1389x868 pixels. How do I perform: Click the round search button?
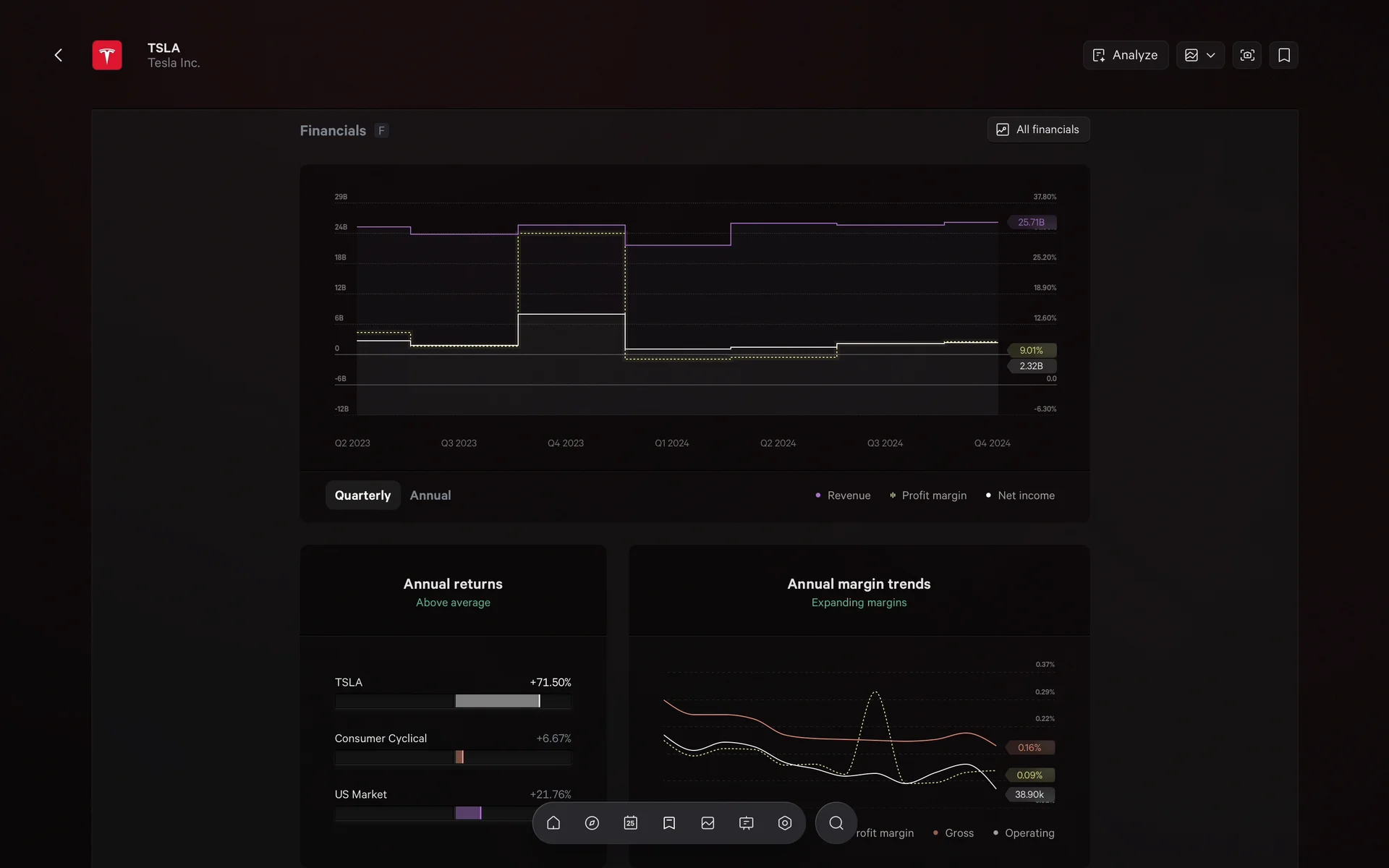click(x=836, y=823)
